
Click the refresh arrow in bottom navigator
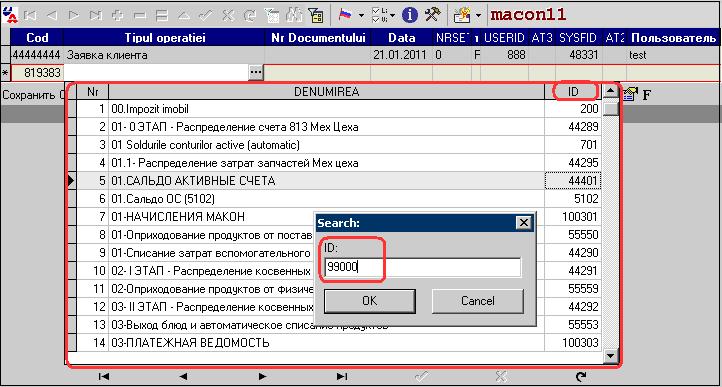[581, 377]
